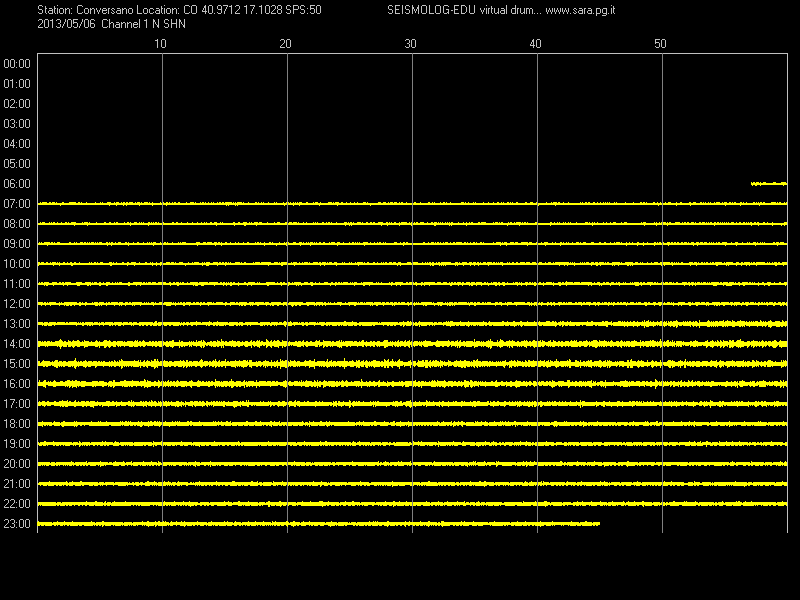Click the 08:00 hour label
This screenshot has width=800, height=600.
tap(17, 224)
